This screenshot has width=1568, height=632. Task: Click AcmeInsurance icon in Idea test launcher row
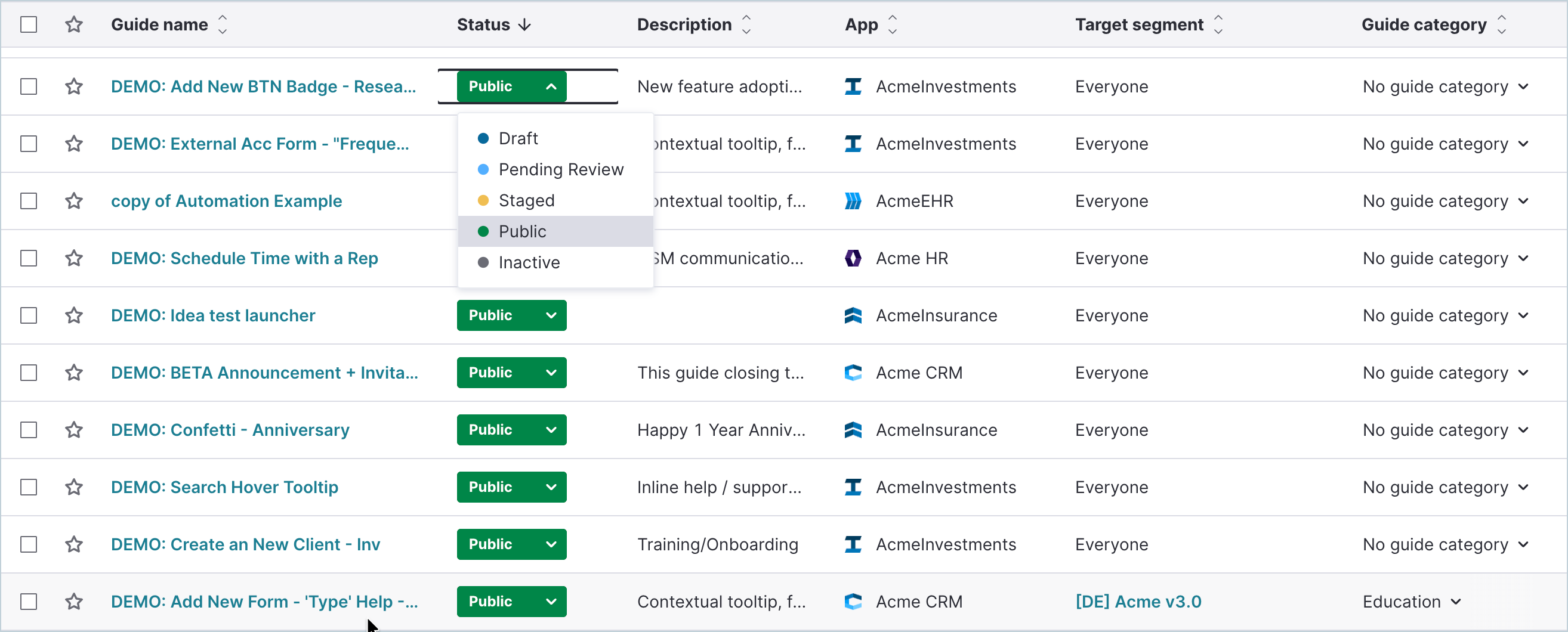[x=853, y=315]
